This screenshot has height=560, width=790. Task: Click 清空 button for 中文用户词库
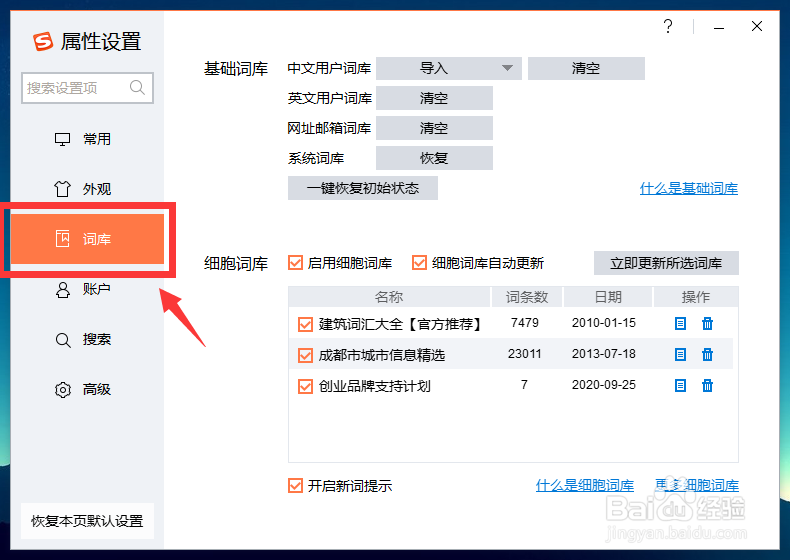pos(586,68)
